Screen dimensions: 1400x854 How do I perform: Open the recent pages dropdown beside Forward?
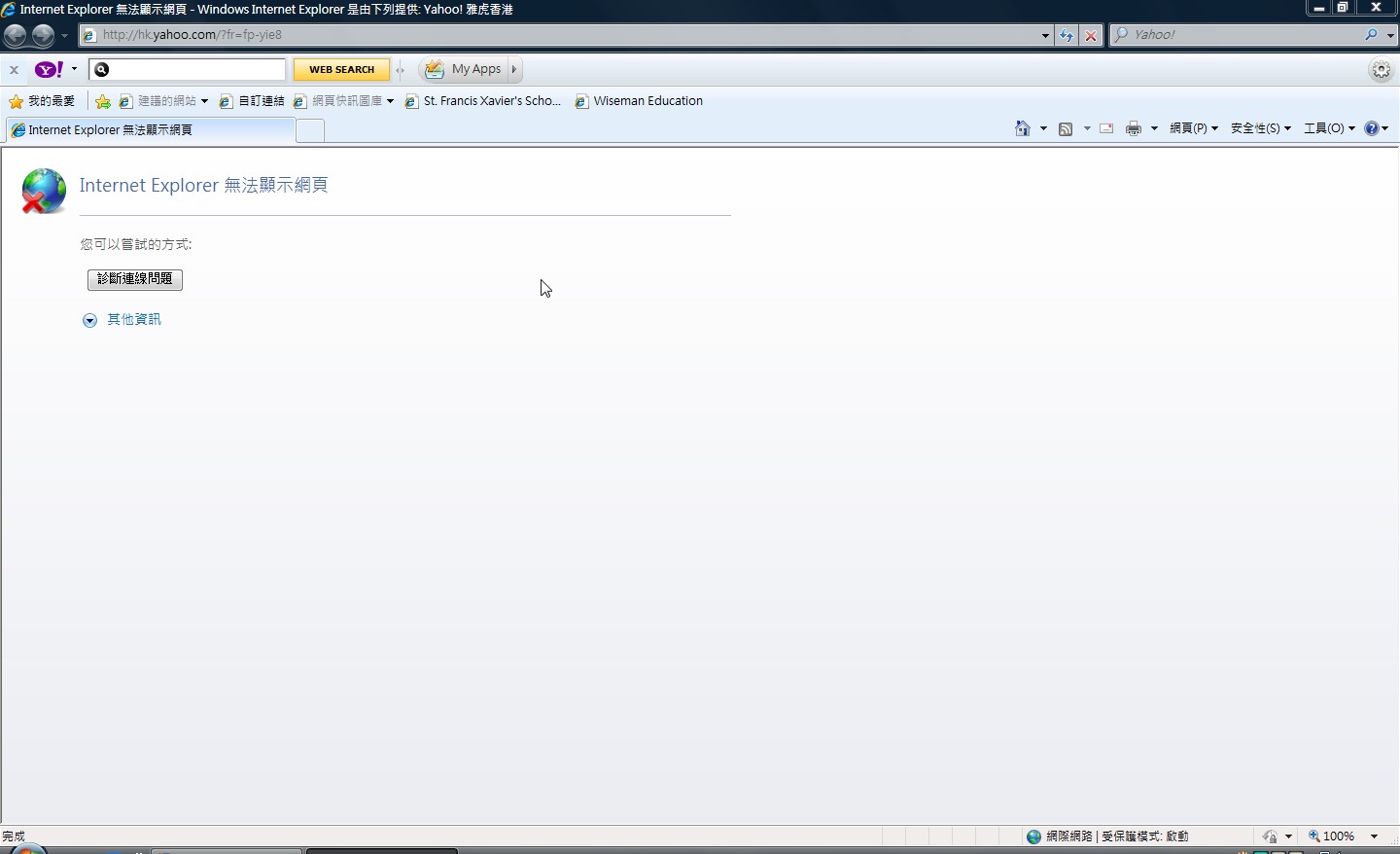click(65, 36)
